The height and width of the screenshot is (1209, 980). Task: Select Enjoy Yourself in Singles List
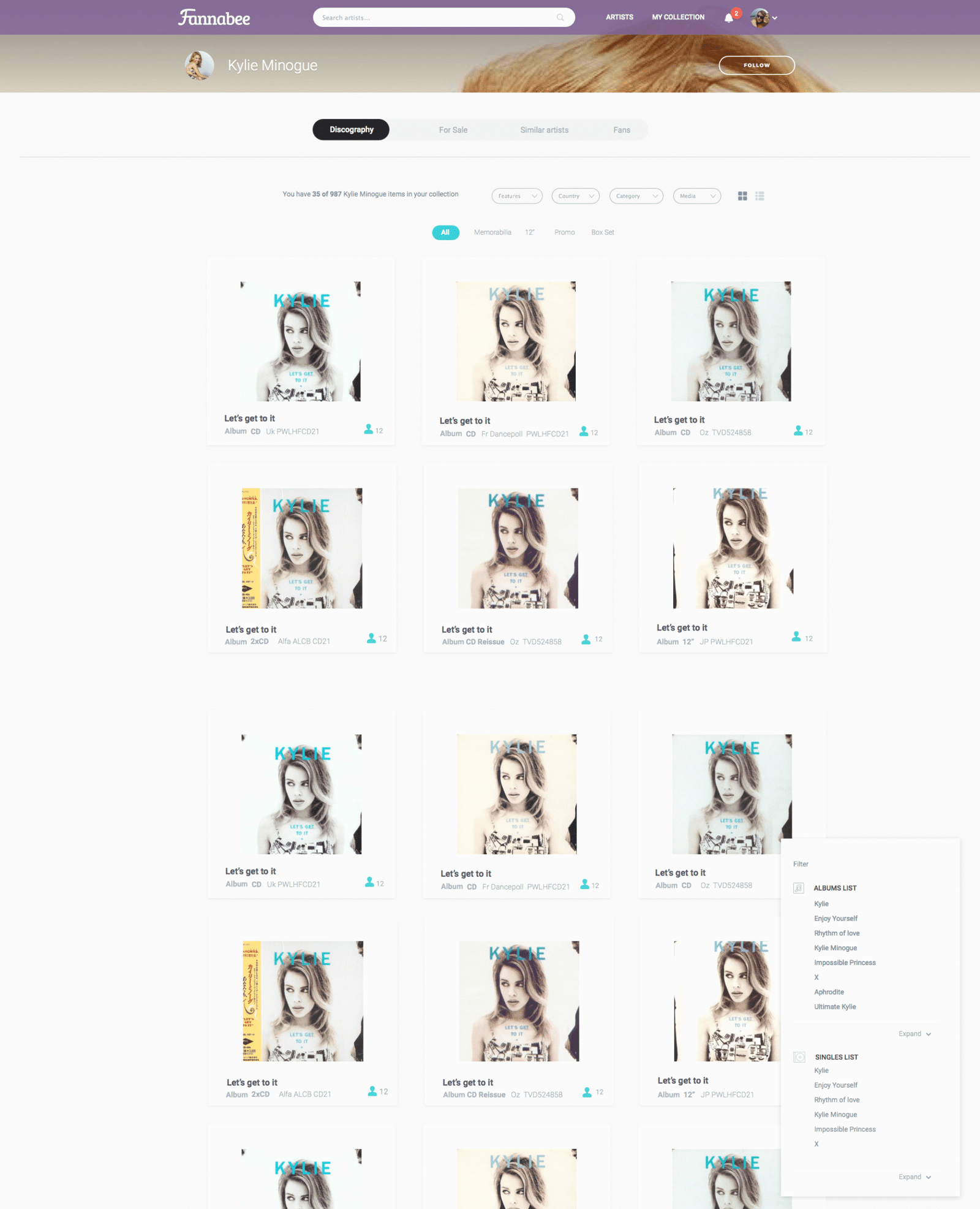pos(835,1085)
